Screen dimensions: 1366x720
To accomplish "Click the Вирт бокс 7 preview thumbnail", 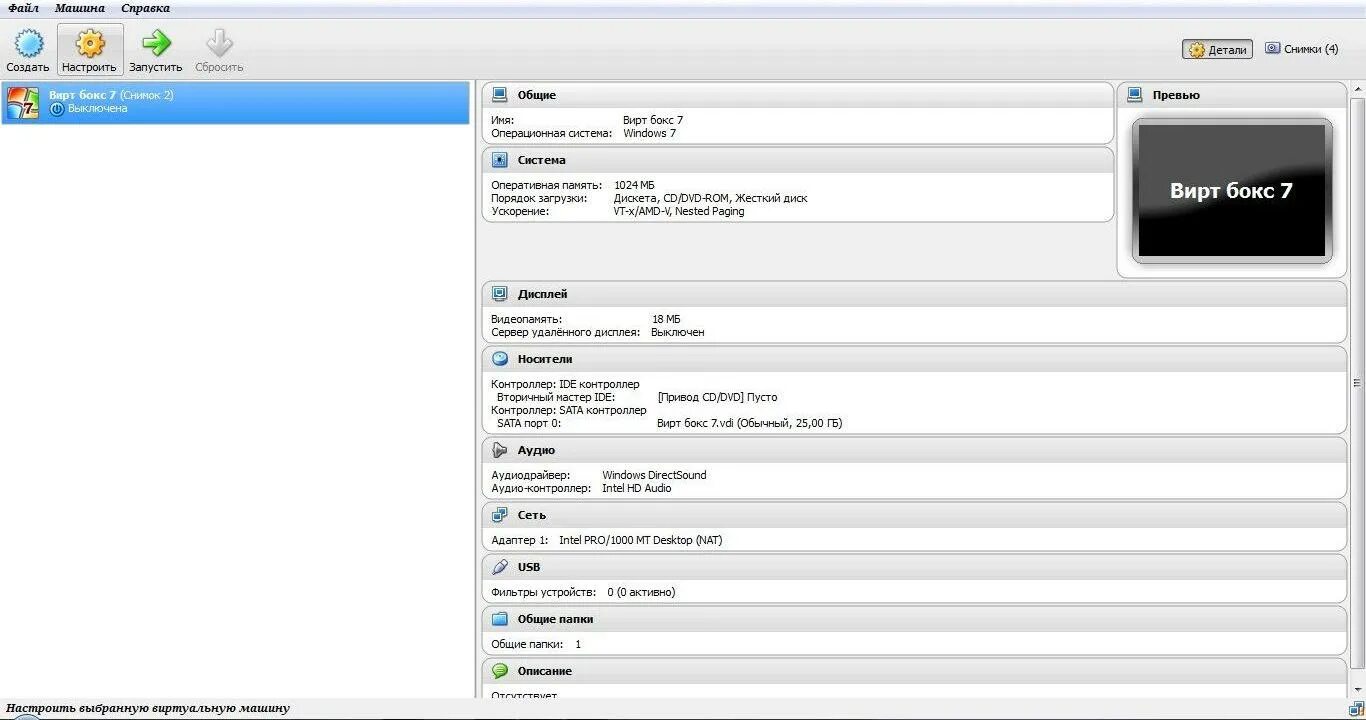I will pyautogui.click(x=1232, y=190).
